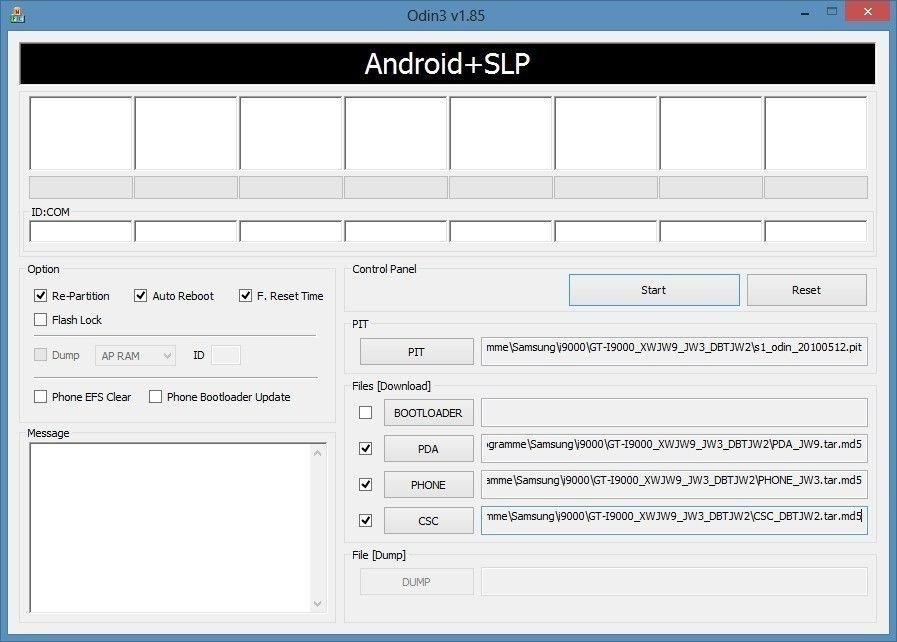Image resolution: width=897 pixels, height=642 pixels.
Task: Click inside the Message log area
Action: (x=170, y=528)
